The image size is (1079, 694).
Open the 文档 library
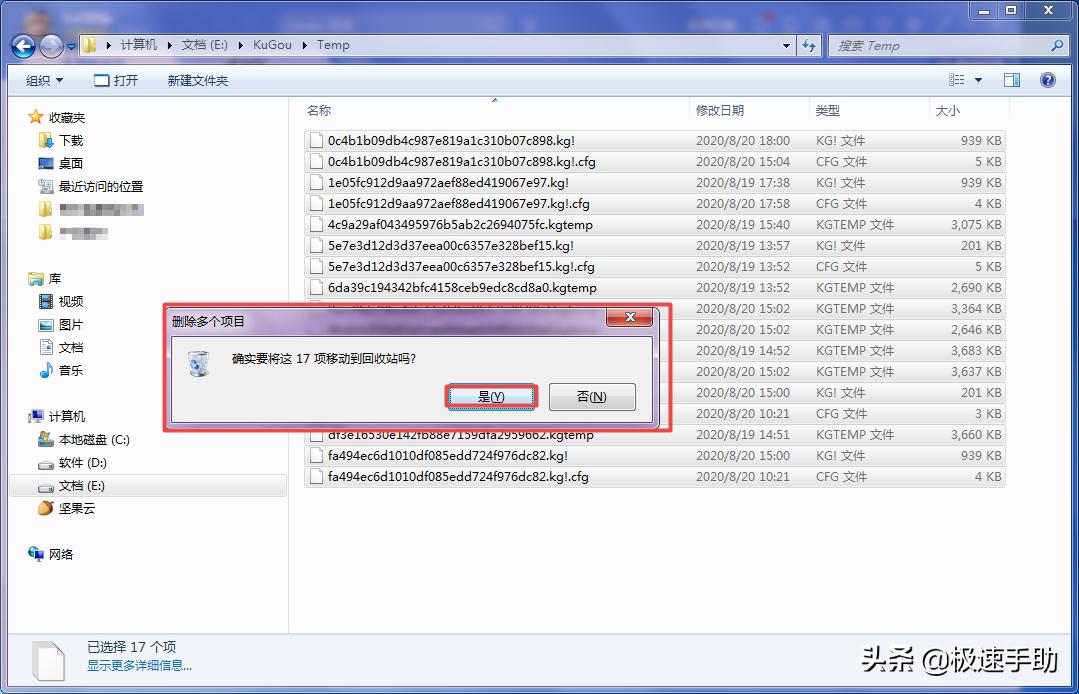[x=70, y=347]
